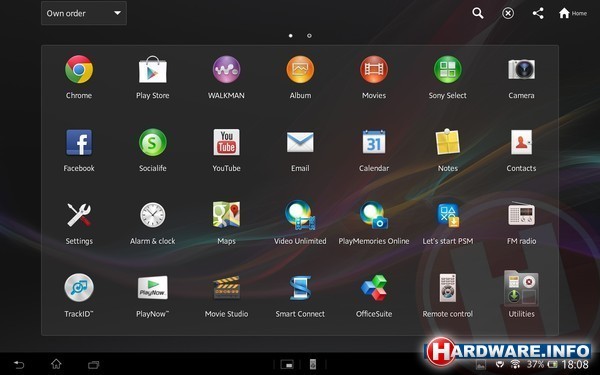Tap the search magnifier icon

(x=478, y=13)
